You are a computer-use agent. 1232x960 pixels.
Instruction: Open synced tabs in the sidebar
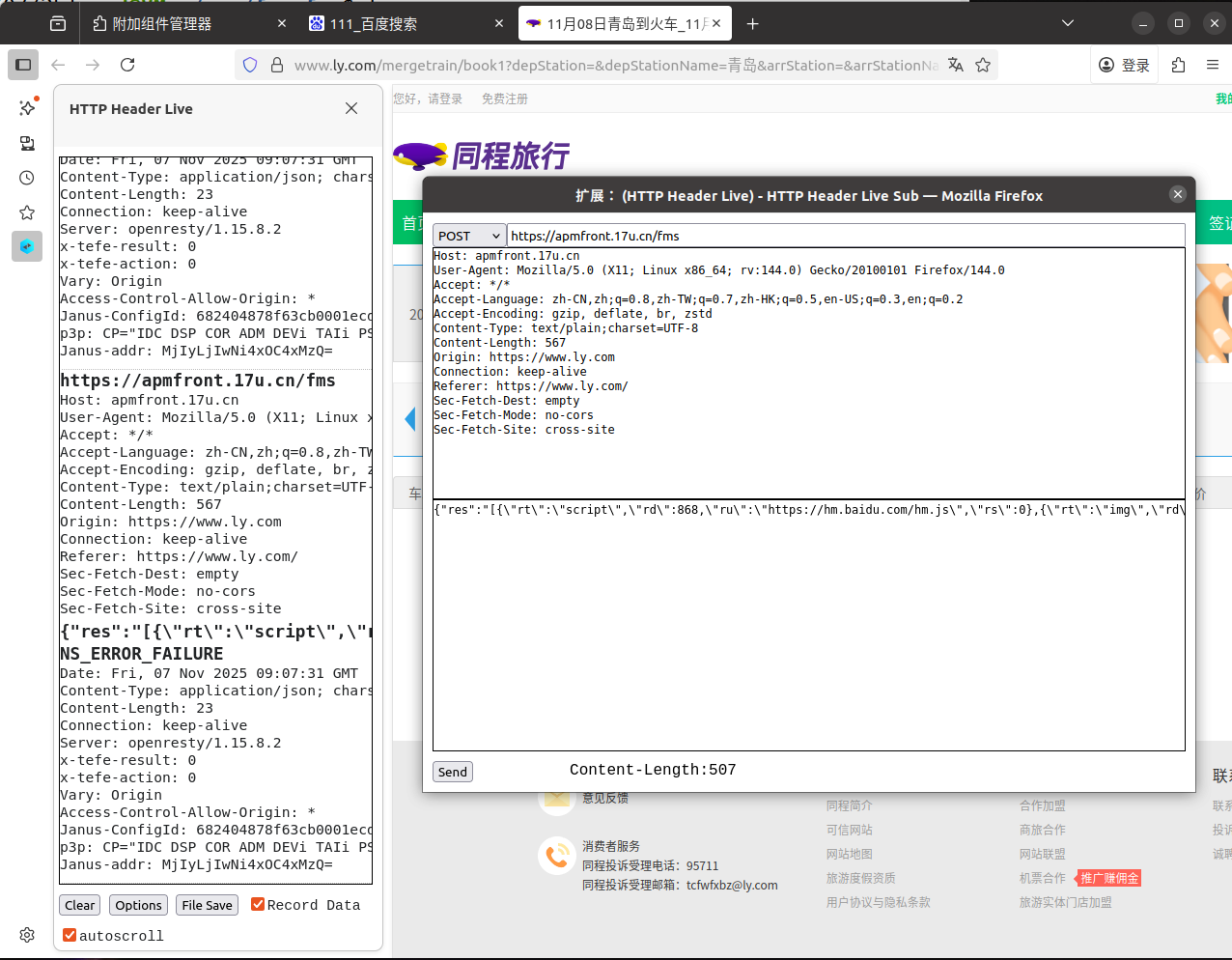click(x=27, y=143)
